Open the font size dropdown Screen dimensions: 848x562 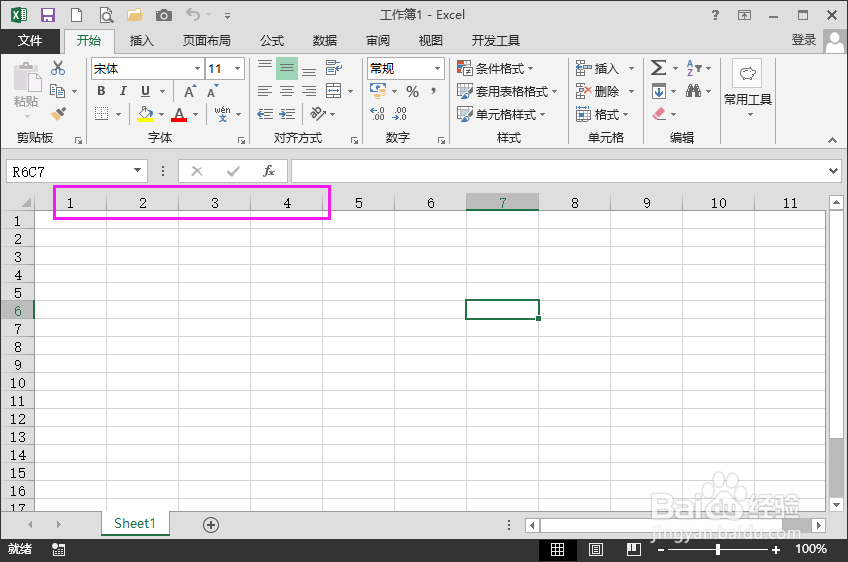(237, 69)
